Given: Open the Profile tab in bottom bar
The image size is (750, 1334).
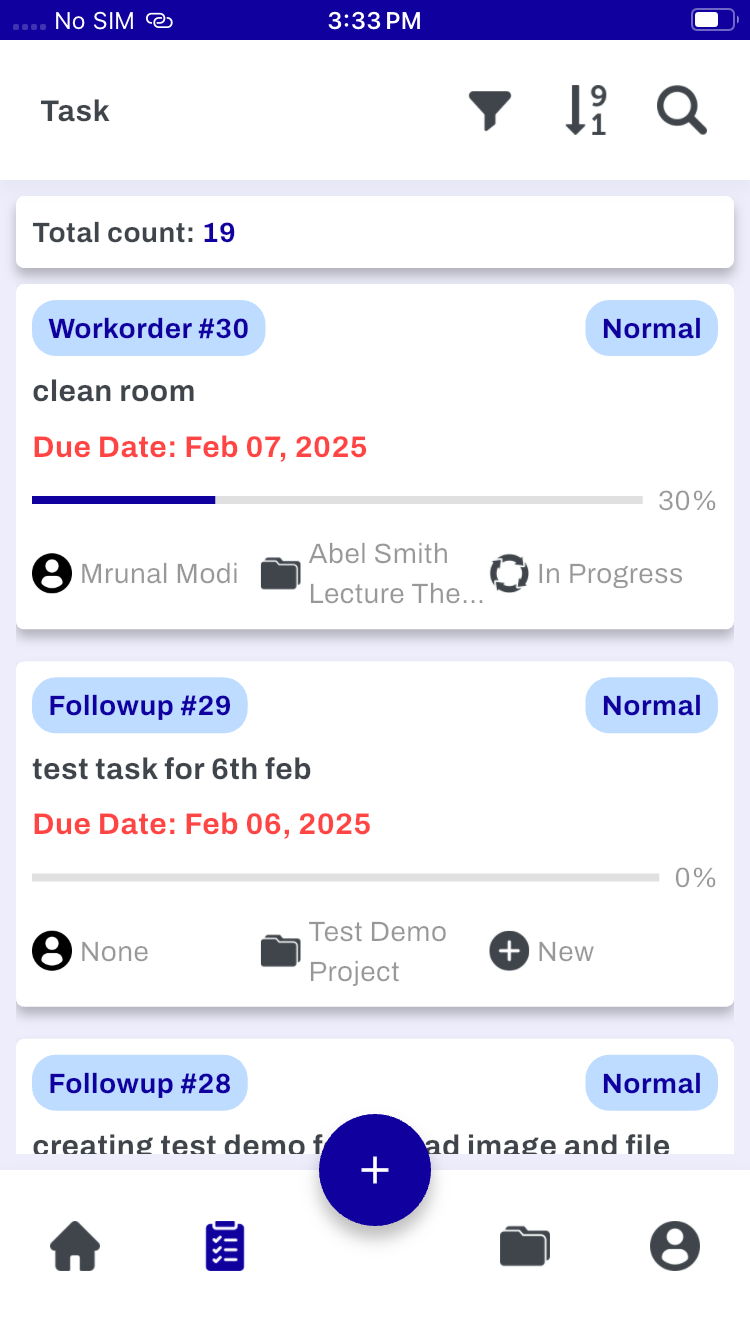Looking at the screenshot, I should (675, 1247).
